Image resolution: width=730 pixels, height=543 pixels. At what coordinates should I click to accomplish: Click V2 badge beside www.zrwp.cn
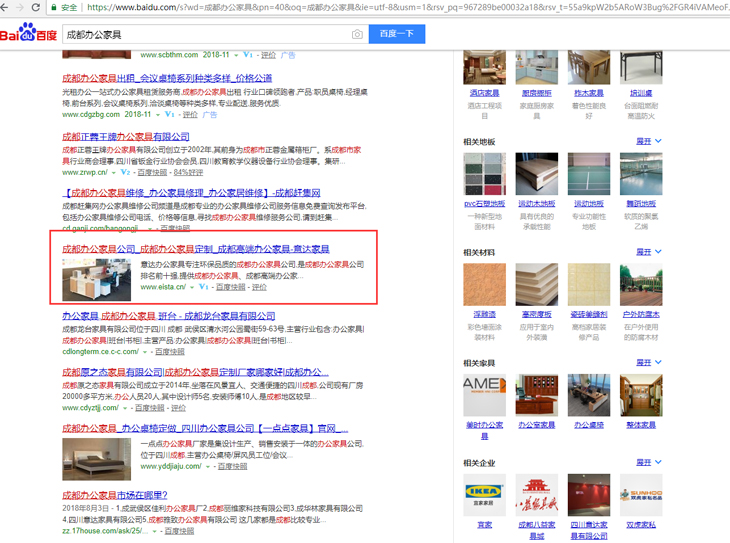pyautogui.click(x=126, y=172)
